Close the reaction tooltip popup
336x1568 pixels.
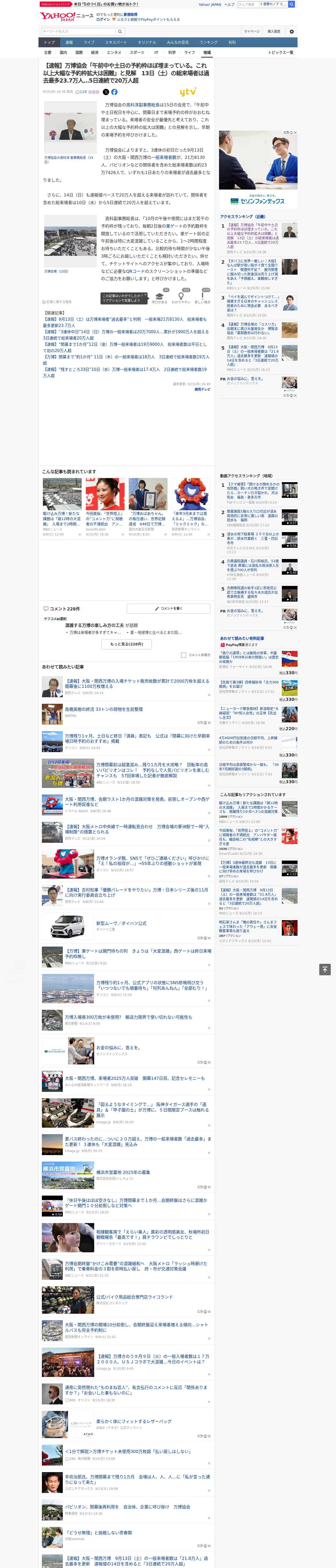pyautogui.click(x=145, y=295)
